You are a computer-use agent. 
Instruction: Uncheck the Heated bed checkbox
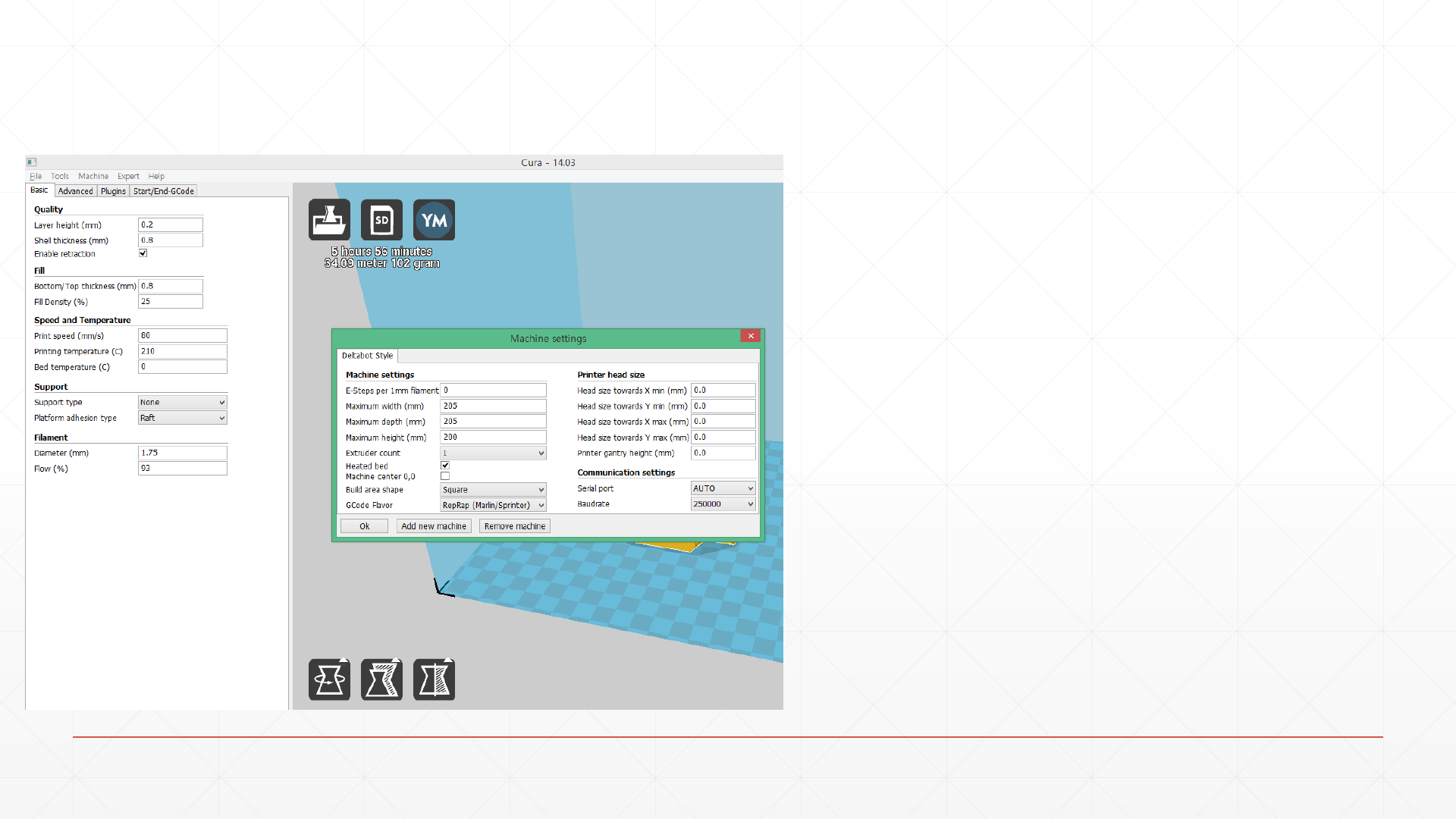pyautogui.click(x=445, y=466)
